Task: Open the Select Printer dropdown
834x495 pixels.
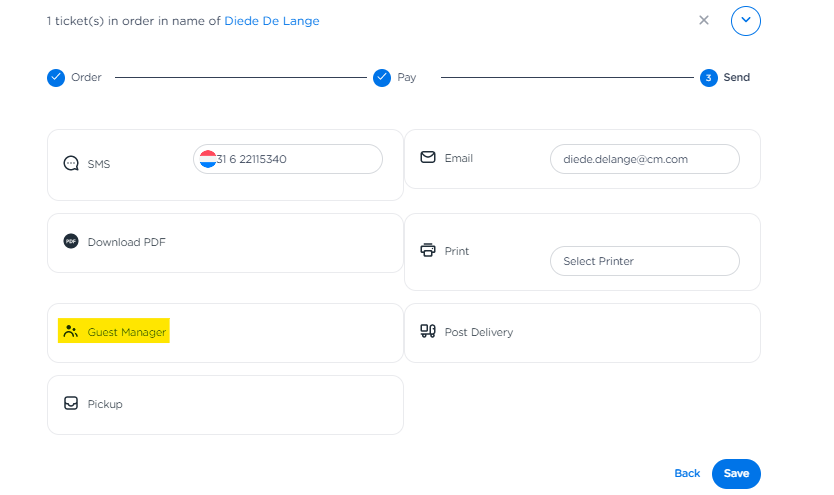Action: tap(644, 261)
